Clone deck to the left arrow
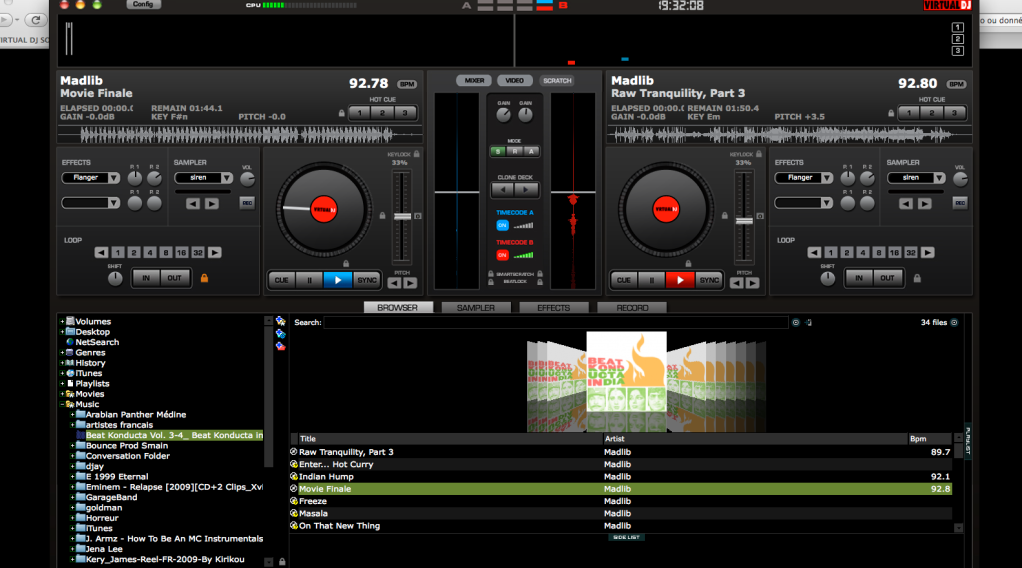Image resolution: width=1022 pixels, height=568 pixels. [x=503, y=190]
